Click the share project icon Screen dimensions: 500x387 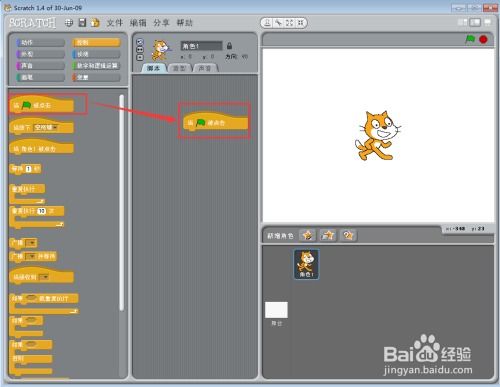[x=95, y=23]
